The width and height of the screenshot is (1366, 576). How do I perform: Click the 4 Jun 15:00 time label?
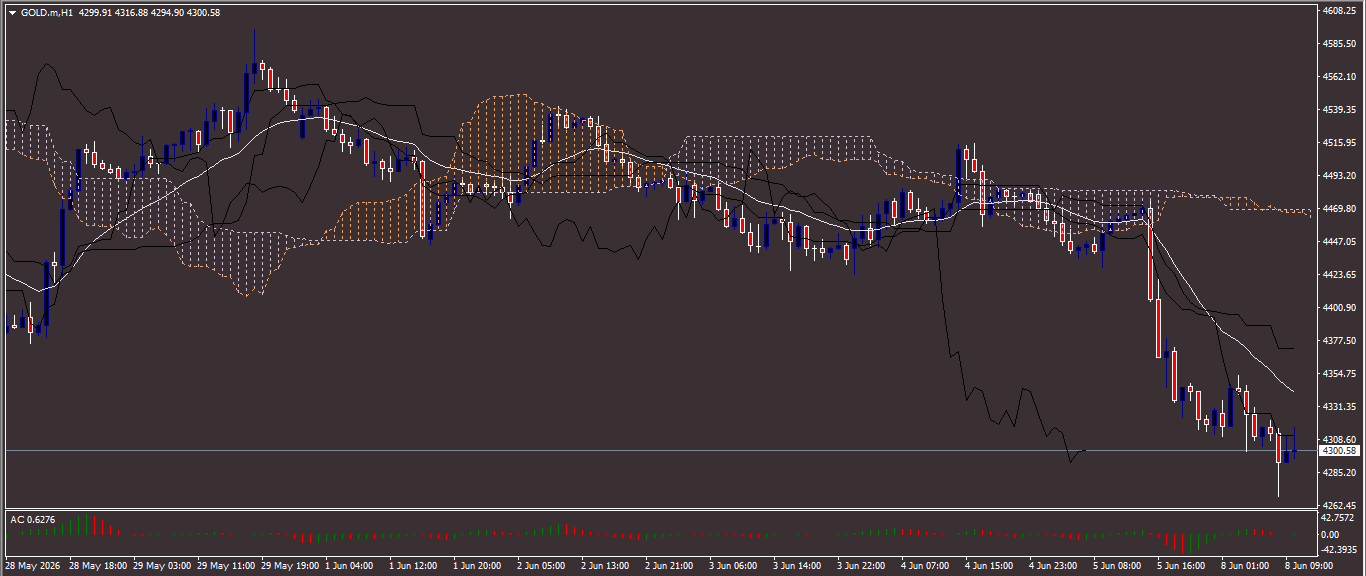pos(990,566)
